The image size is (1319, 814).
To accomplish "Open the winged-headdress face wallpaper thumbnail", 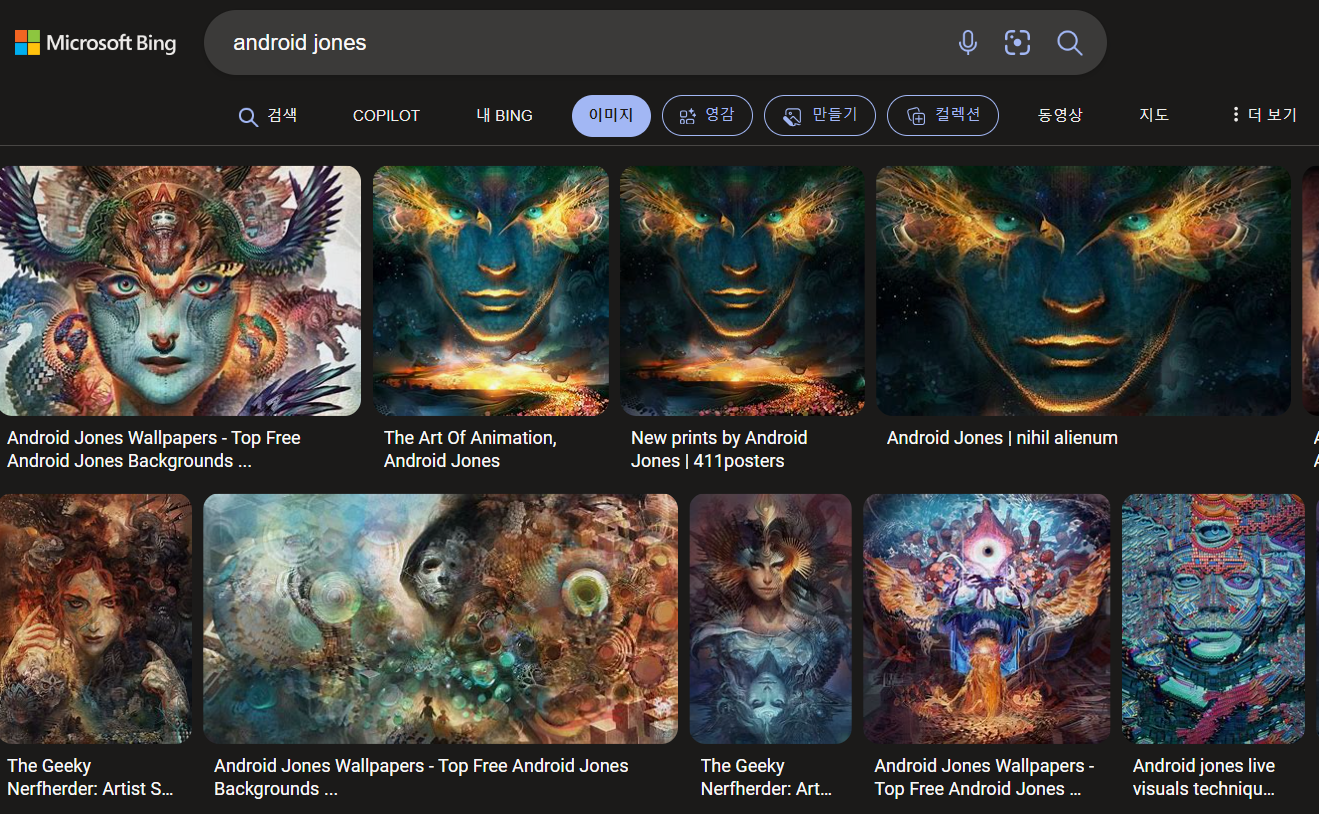I will [x=180, y=291].
